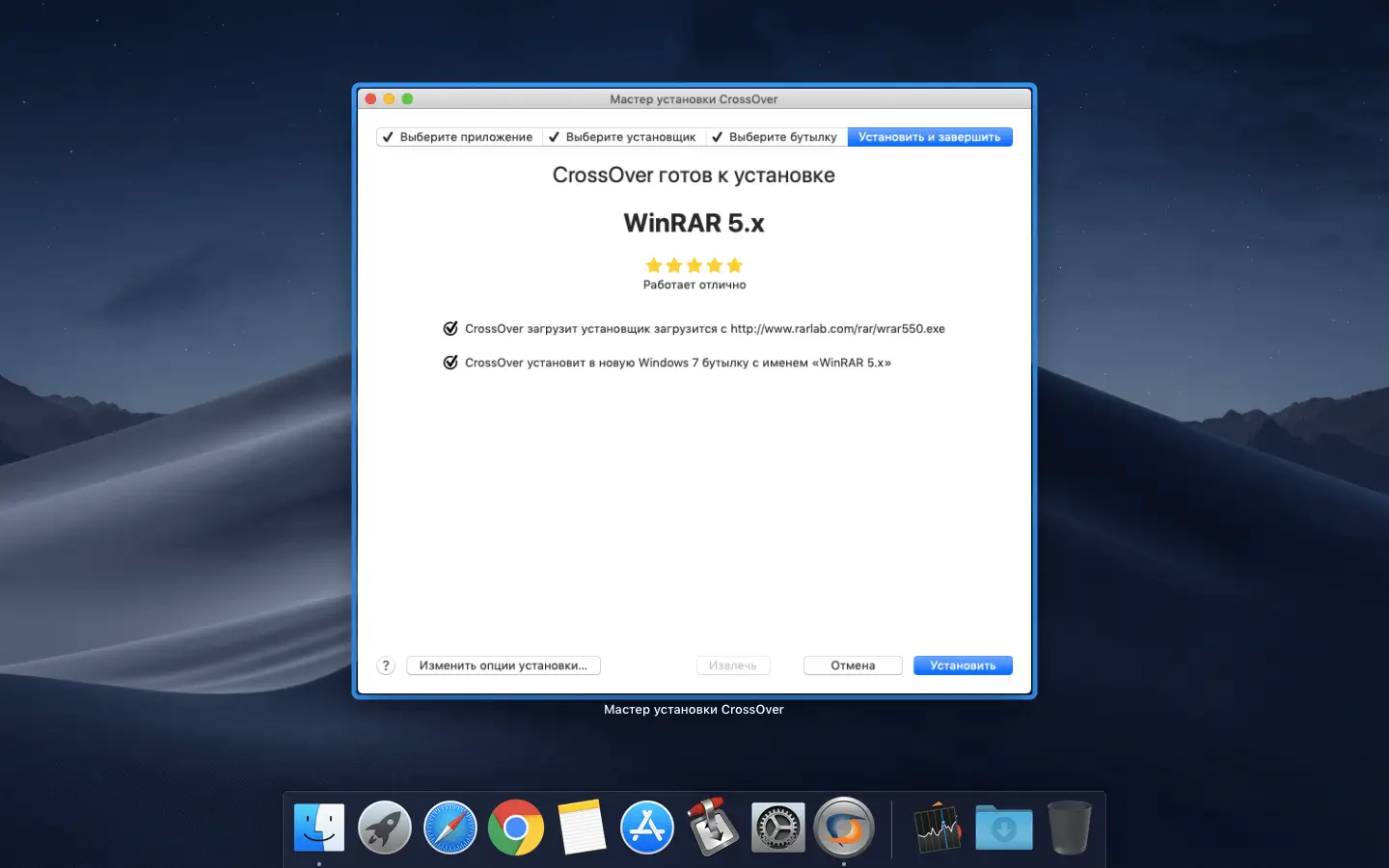
Task: Open Transmission from the Dock
Action: click(713, 827)
